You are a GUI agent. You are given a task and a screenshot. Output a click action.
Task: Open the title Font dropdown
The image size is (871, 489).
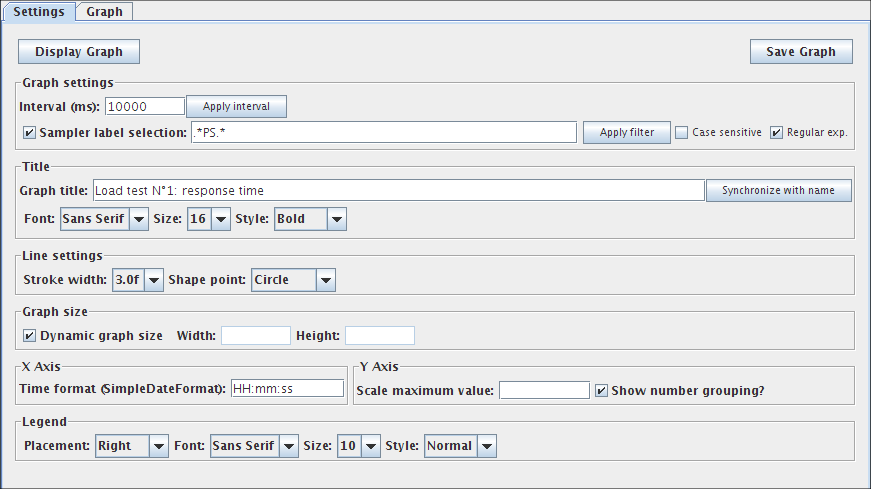104,219
